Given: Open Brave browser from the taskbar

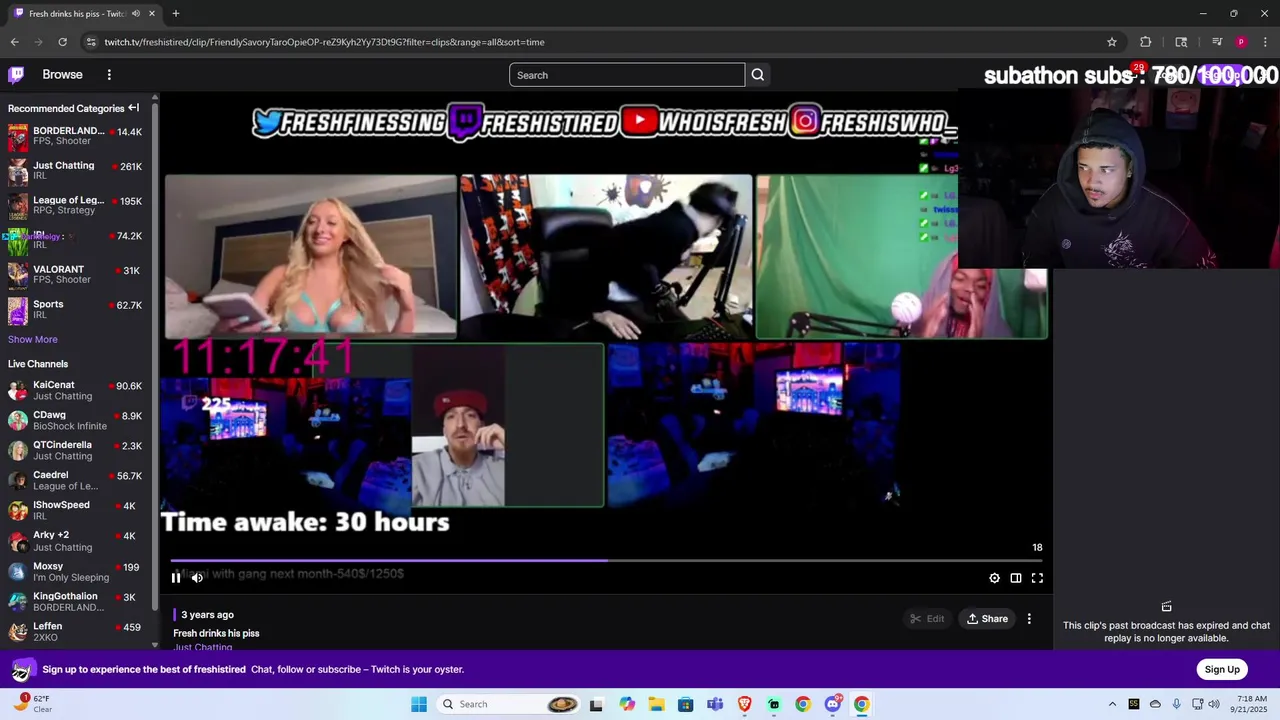Looking at the screenshot, I should click(x=744, y=704).
